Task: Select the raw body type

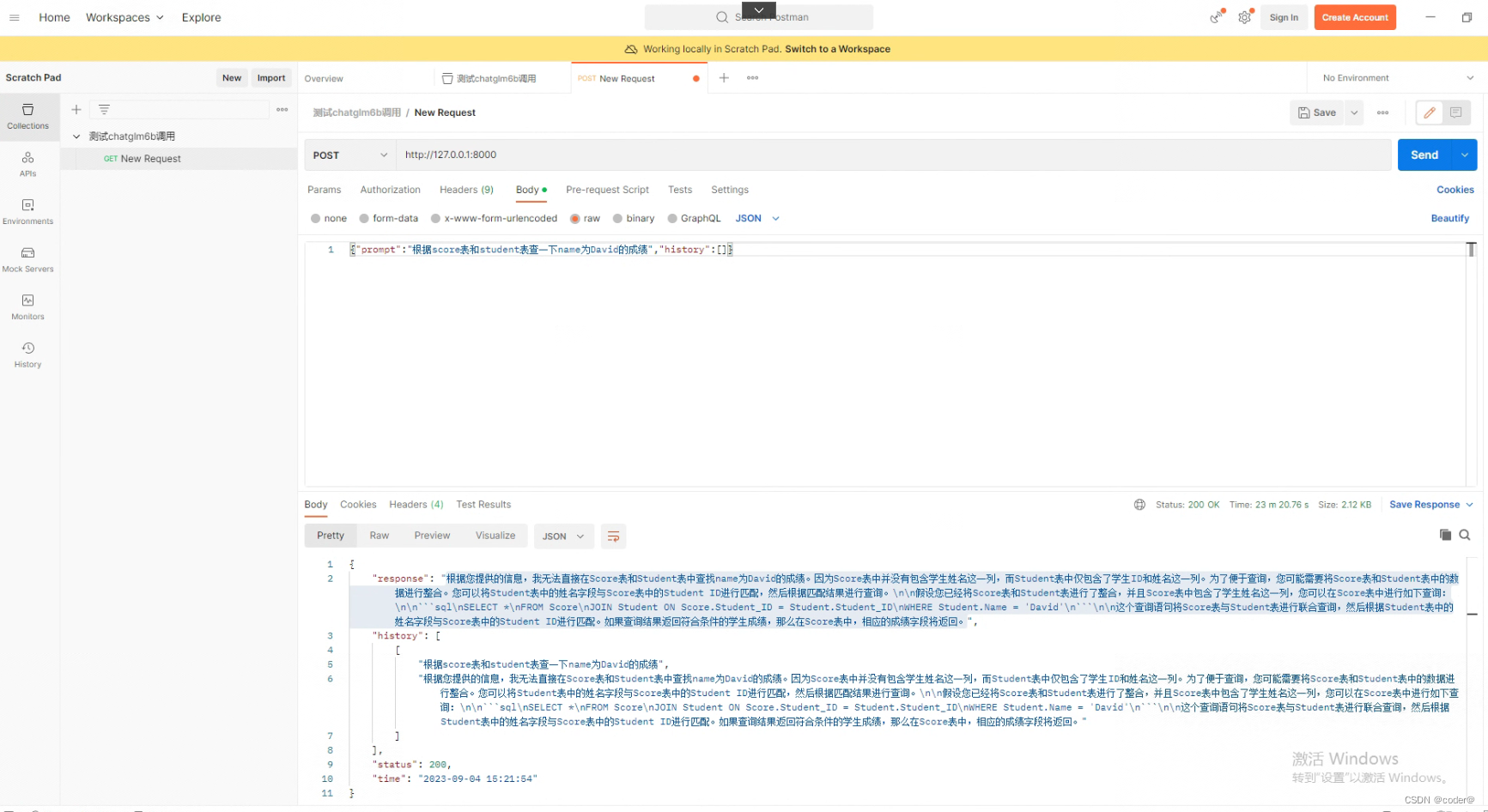Action: click(x=585, y=219)
